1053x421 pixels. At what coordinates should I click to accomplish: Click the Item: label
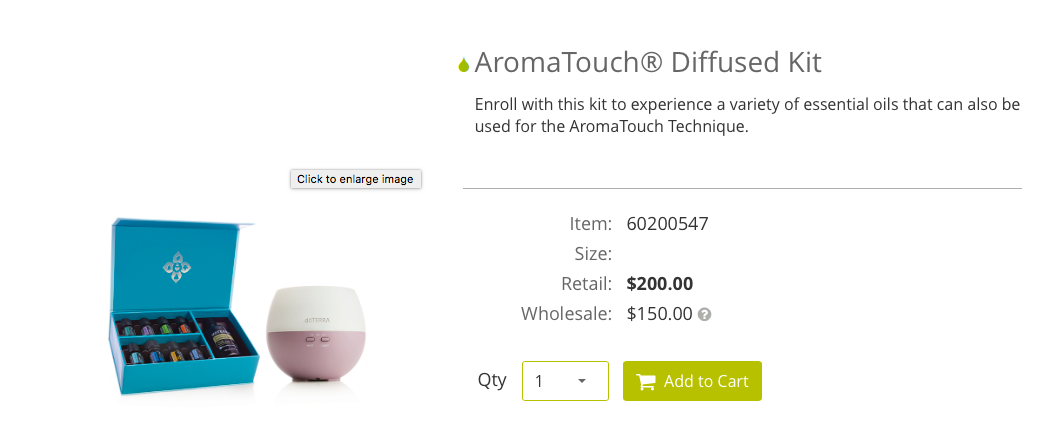590,224
